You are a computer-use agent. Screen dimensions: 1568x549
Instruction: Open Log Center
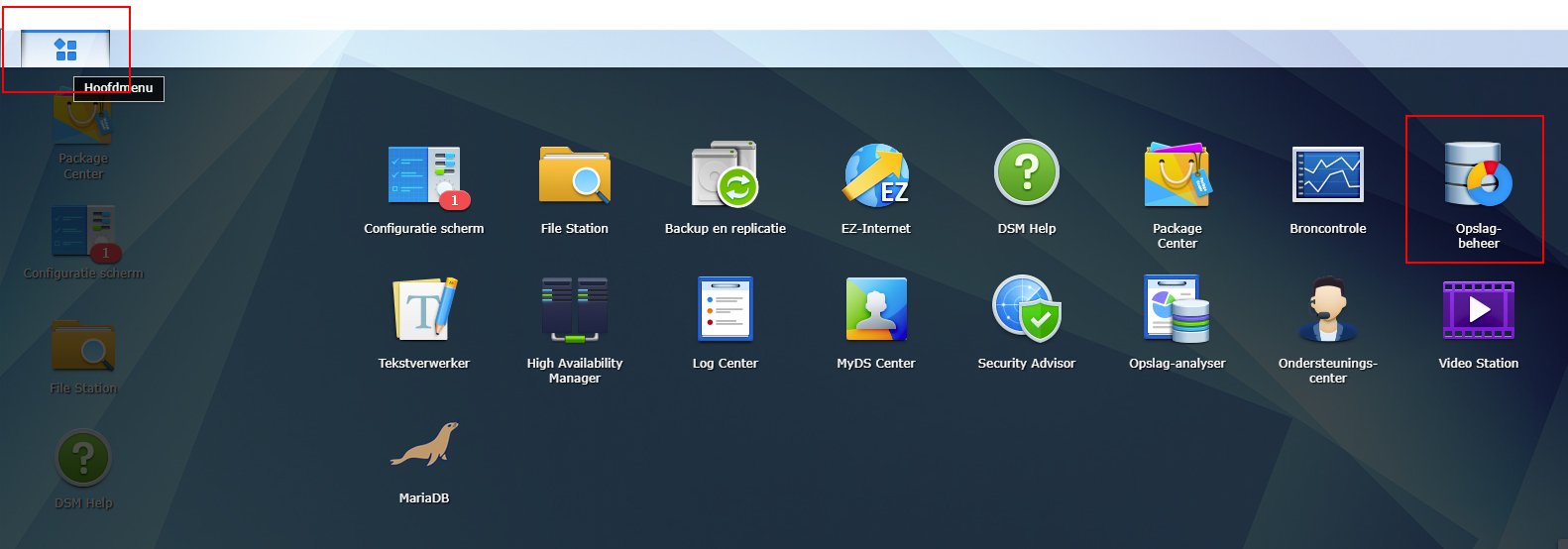(726, 324)
